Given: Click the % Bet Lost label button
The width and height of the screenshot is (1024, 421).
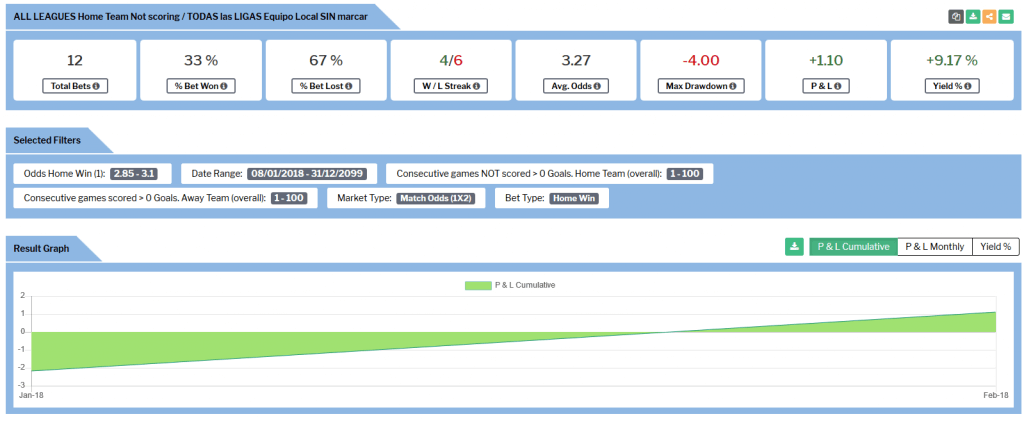Looking at the screenshot, I should point(326,86).
